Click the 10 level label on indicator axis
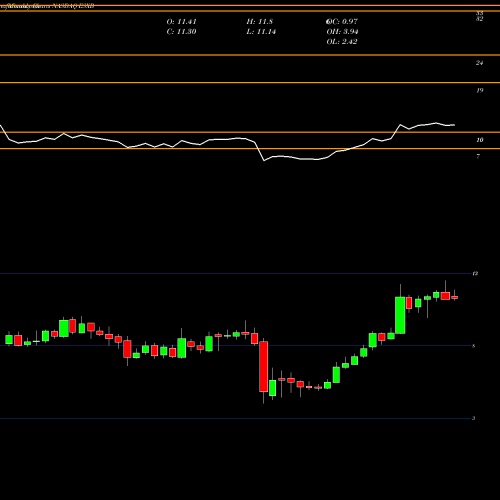Image resolution: width=500 pixels, height=500 pixels. 479,140
